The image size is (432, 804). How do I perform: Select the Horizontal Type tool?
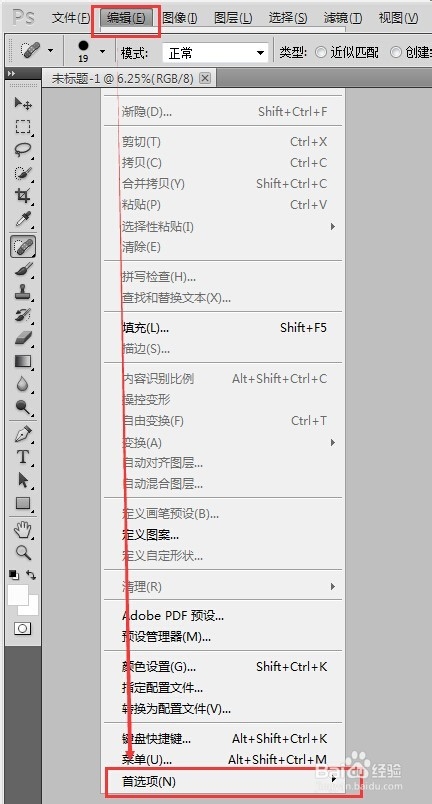click(x=23, y=457)
